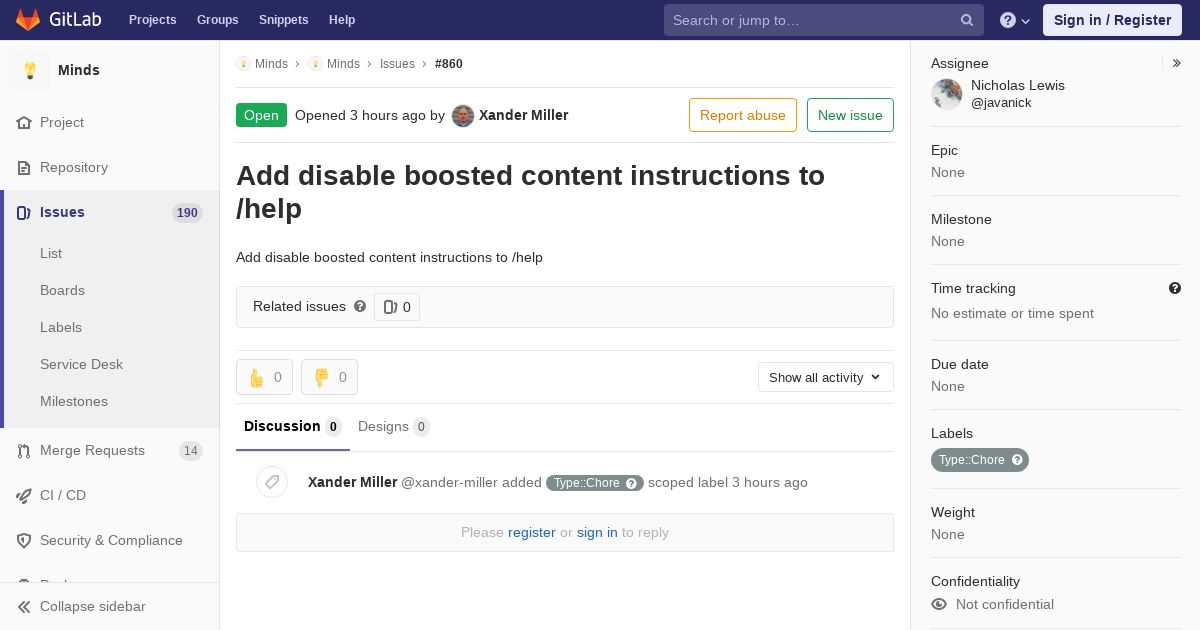Viewport: 1200px width, 630px height.
Task: Click the CI / CD rocket icon
Action: click(24, 495)
